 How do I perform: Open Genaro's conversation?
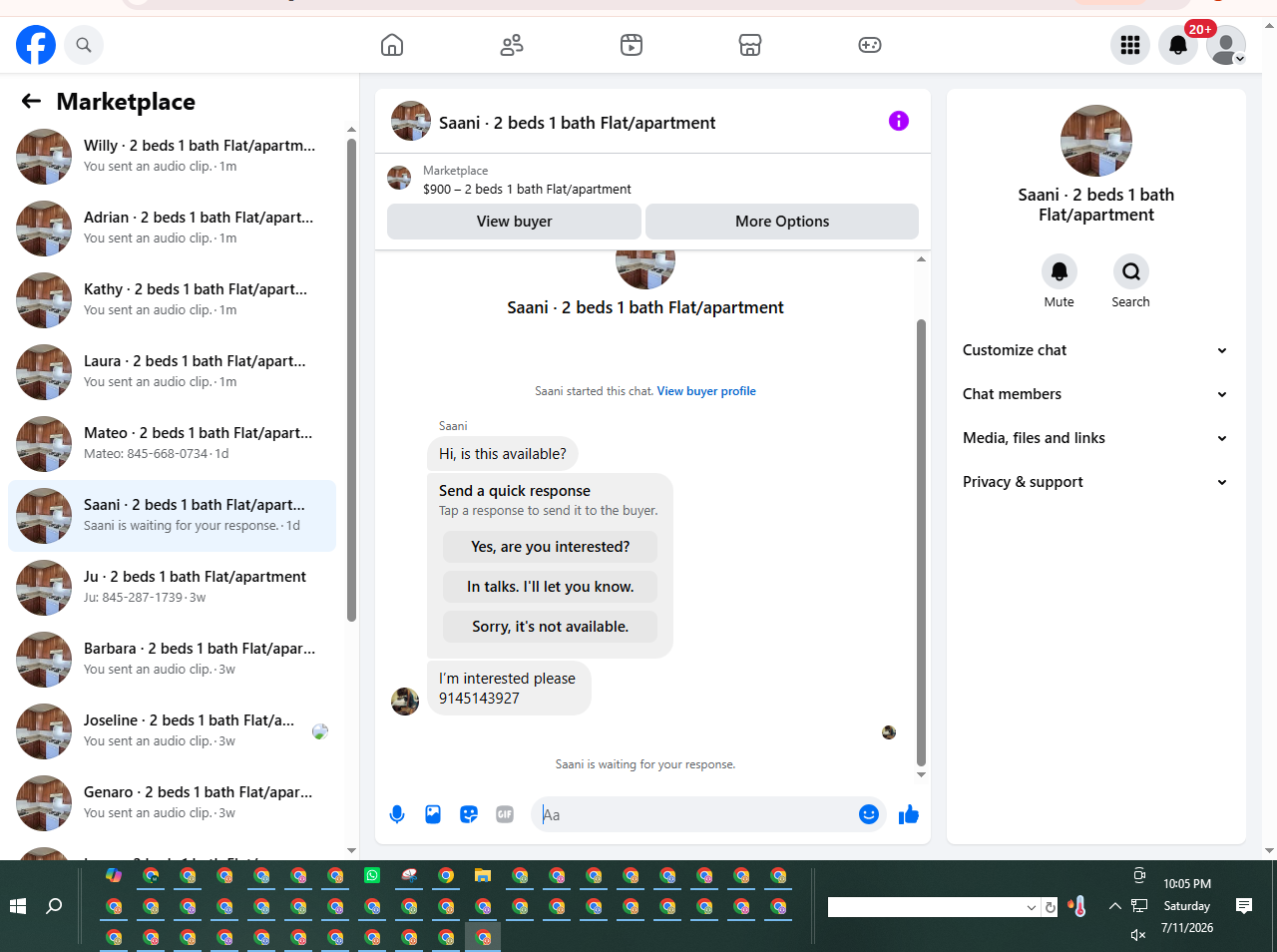pyautogui.click(x=172, y=803)
